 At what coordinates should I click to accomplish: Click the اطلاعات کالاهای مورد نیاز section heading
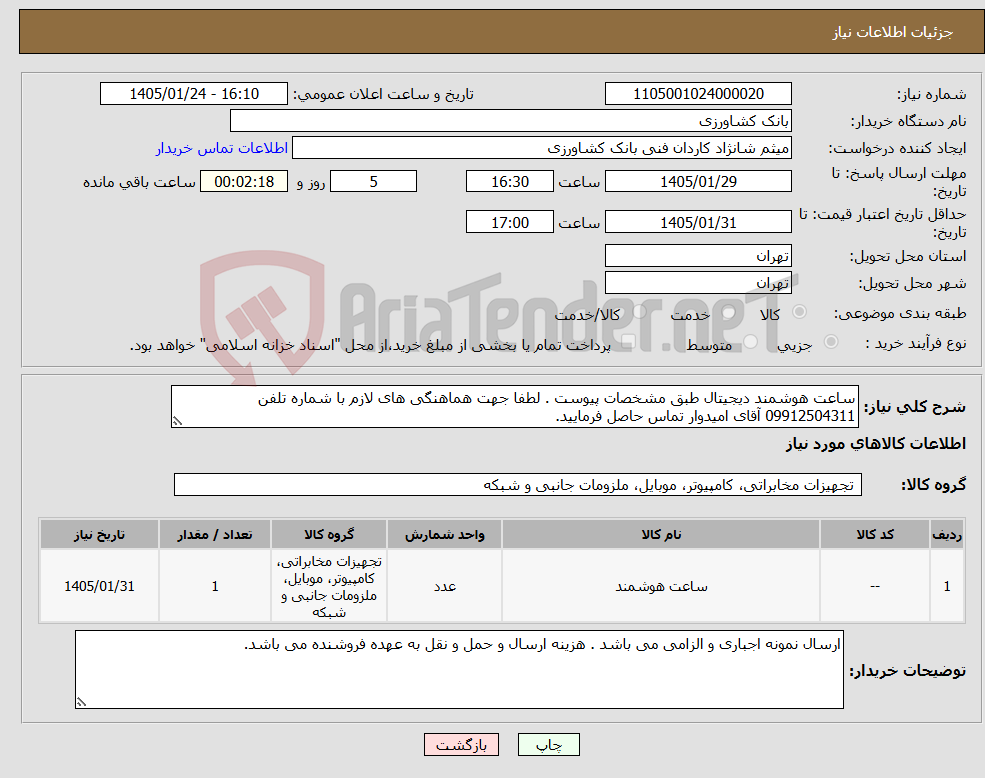point(876,444)
